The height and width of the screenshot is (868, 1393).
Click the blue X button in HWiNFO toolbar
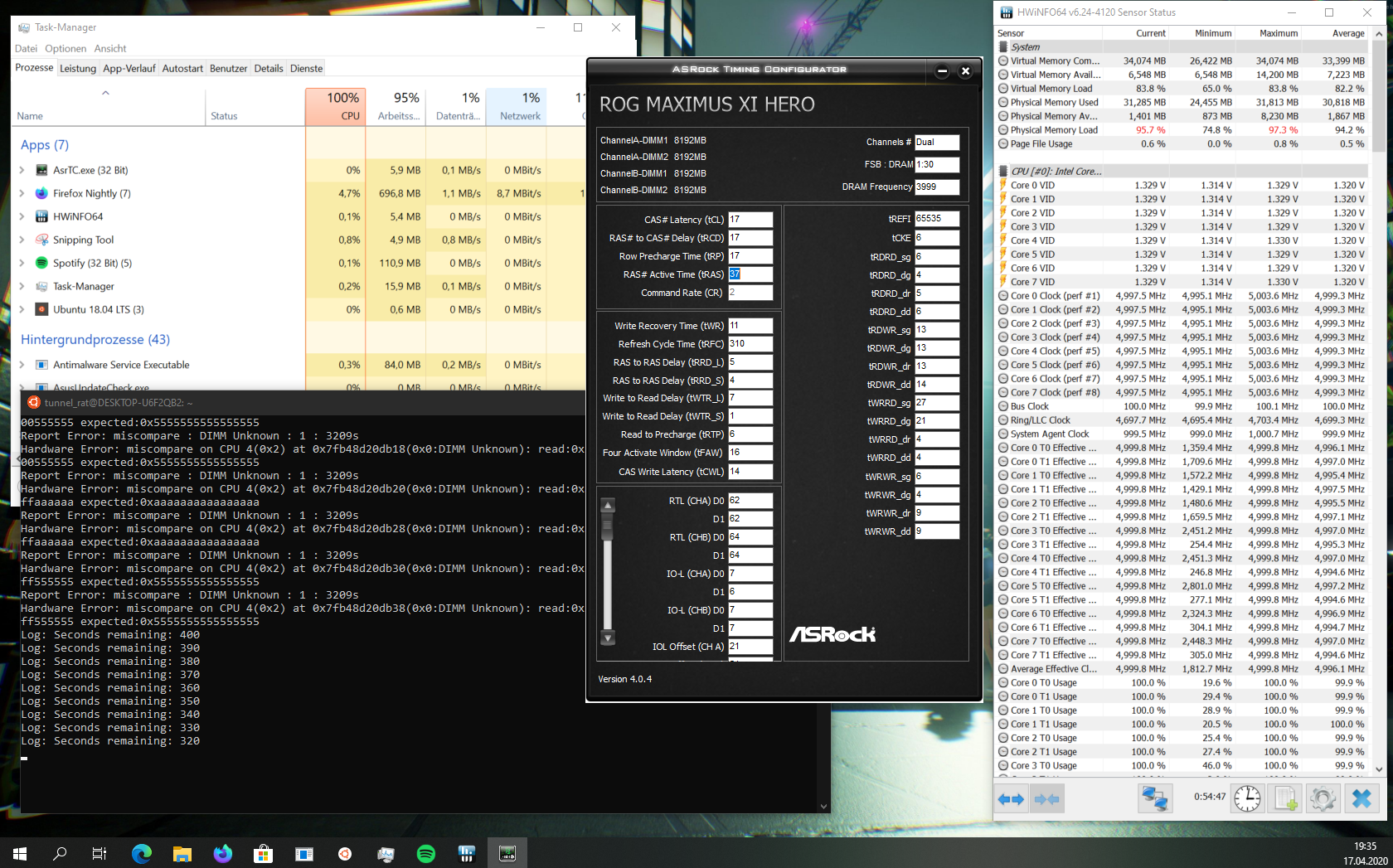click(x=1361, y=798)
